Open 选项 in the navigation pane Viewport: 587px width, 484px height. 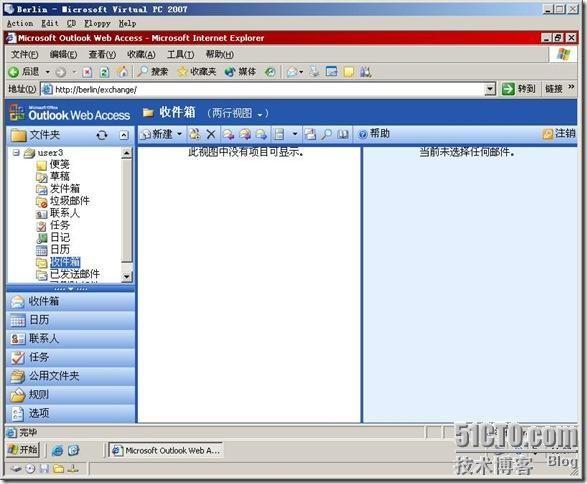pos(70,413)
